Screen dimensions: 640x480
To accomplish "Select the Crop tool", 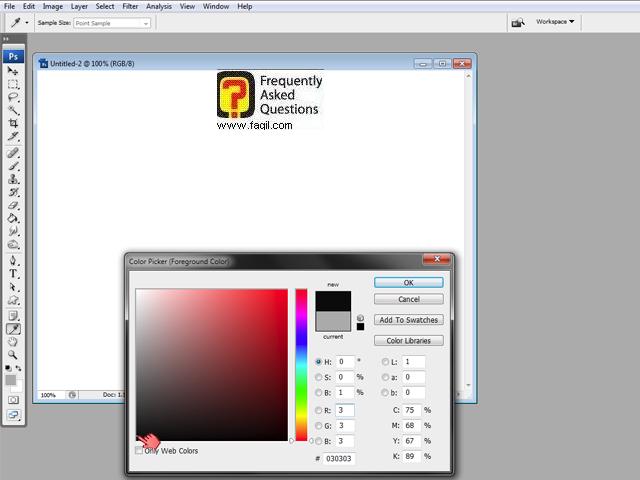I will point(14,124).
